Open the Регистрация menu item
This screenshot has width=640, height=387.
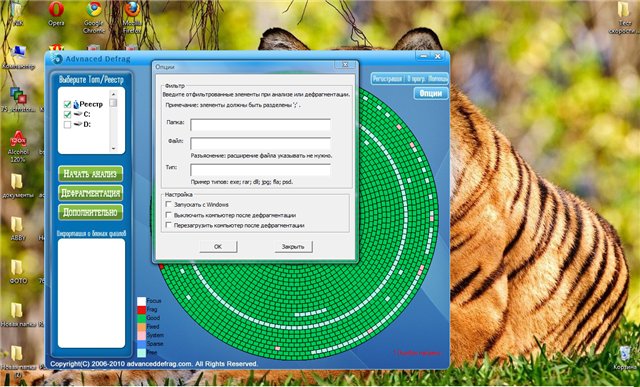coord(387,79)
